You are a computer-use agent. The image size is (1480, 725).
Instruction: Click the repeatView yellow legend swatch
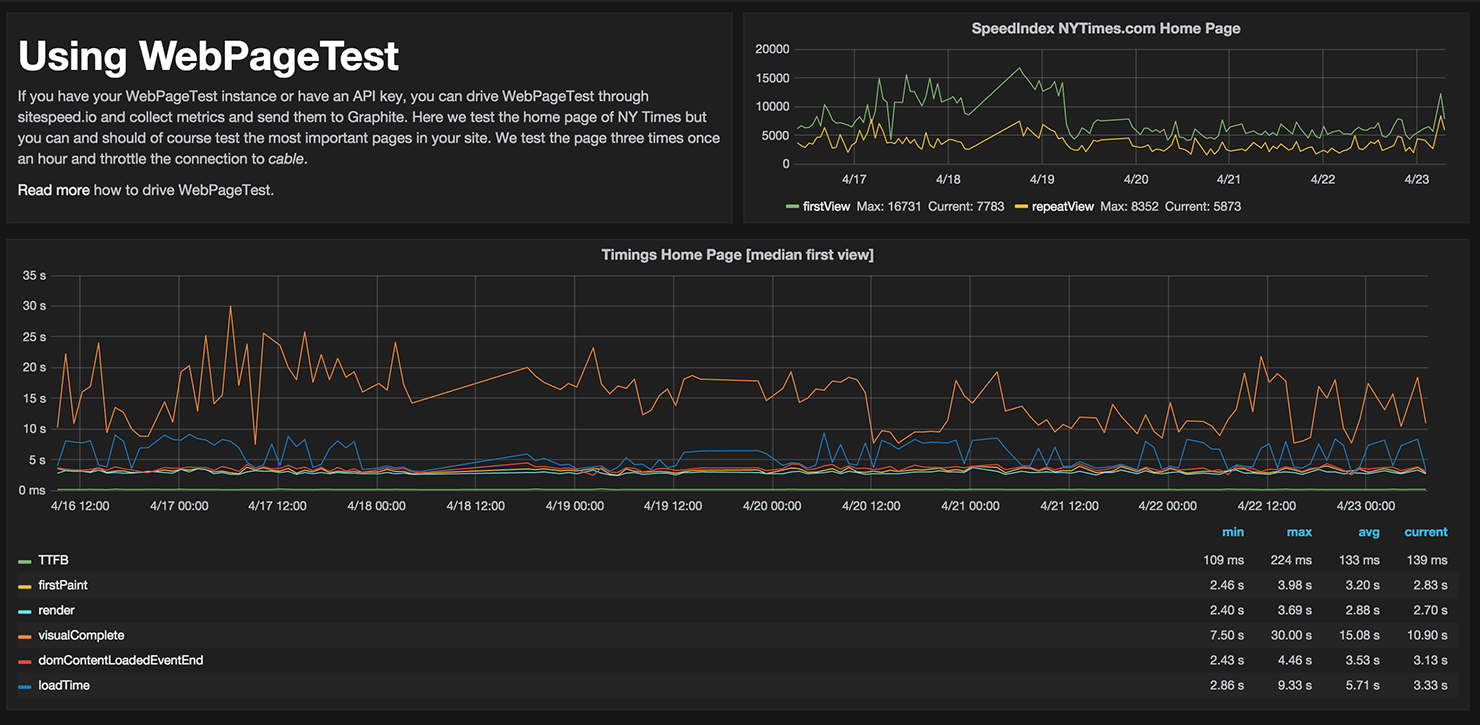(1021, 207)
